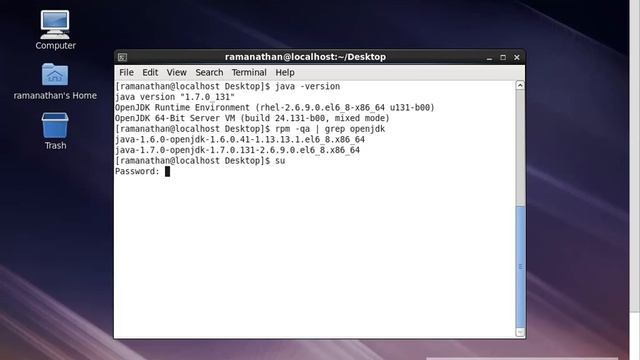Open the View menu

coord(176,72)
